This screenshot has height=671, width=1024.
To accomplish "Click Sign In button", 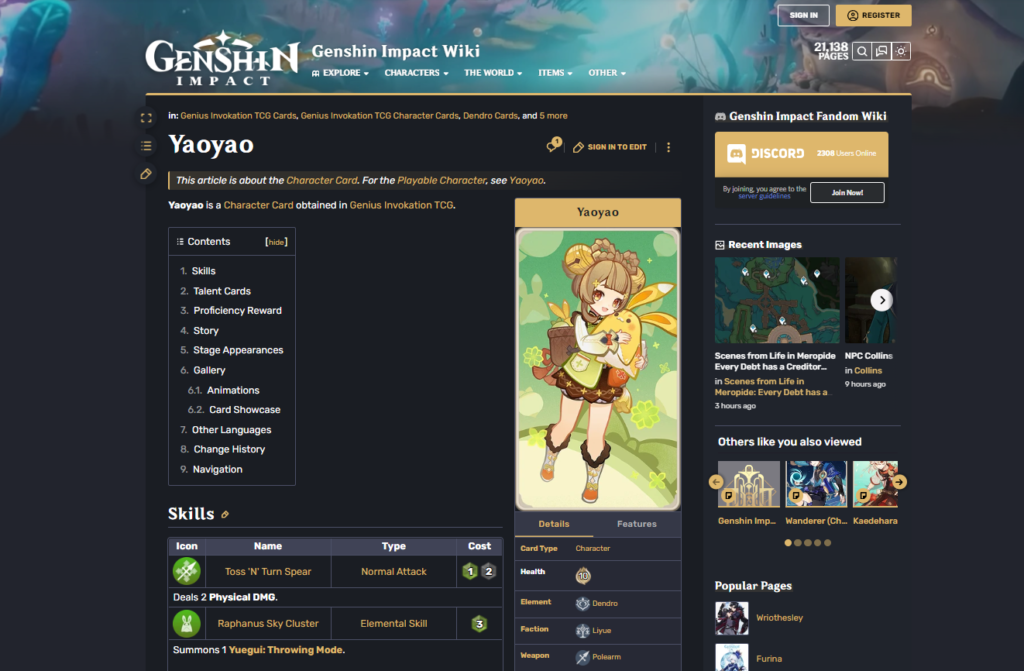I will tap(803, 15).
